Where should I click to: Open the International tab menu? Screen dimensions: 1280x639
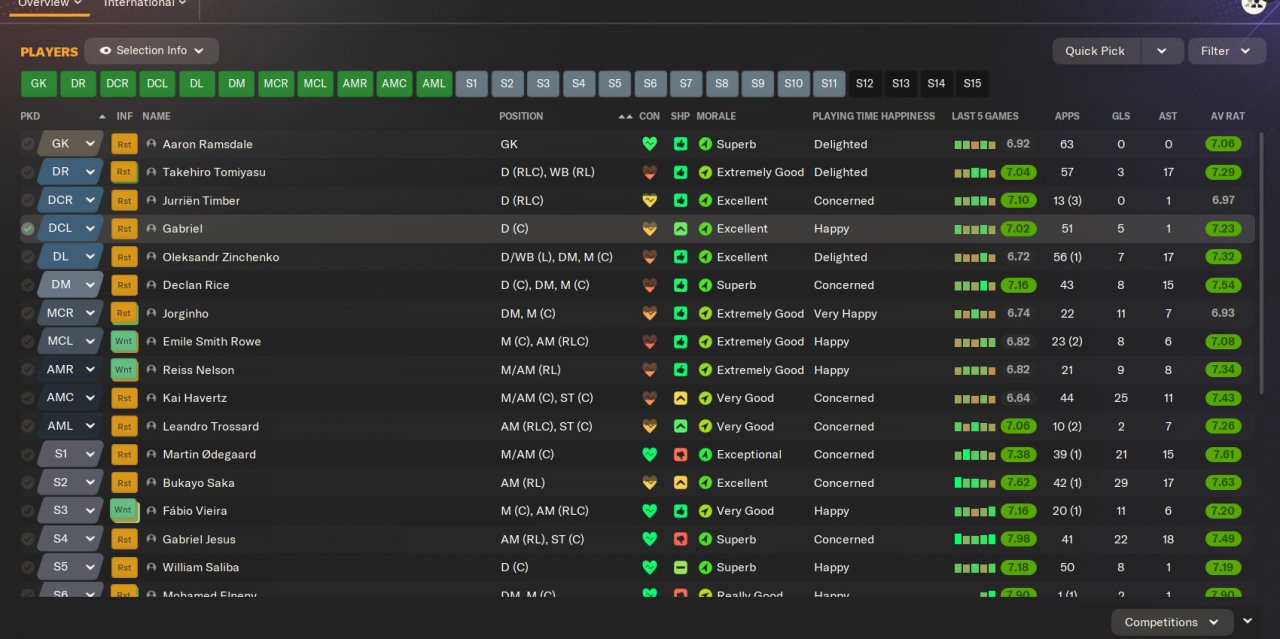tap(145, 5)
